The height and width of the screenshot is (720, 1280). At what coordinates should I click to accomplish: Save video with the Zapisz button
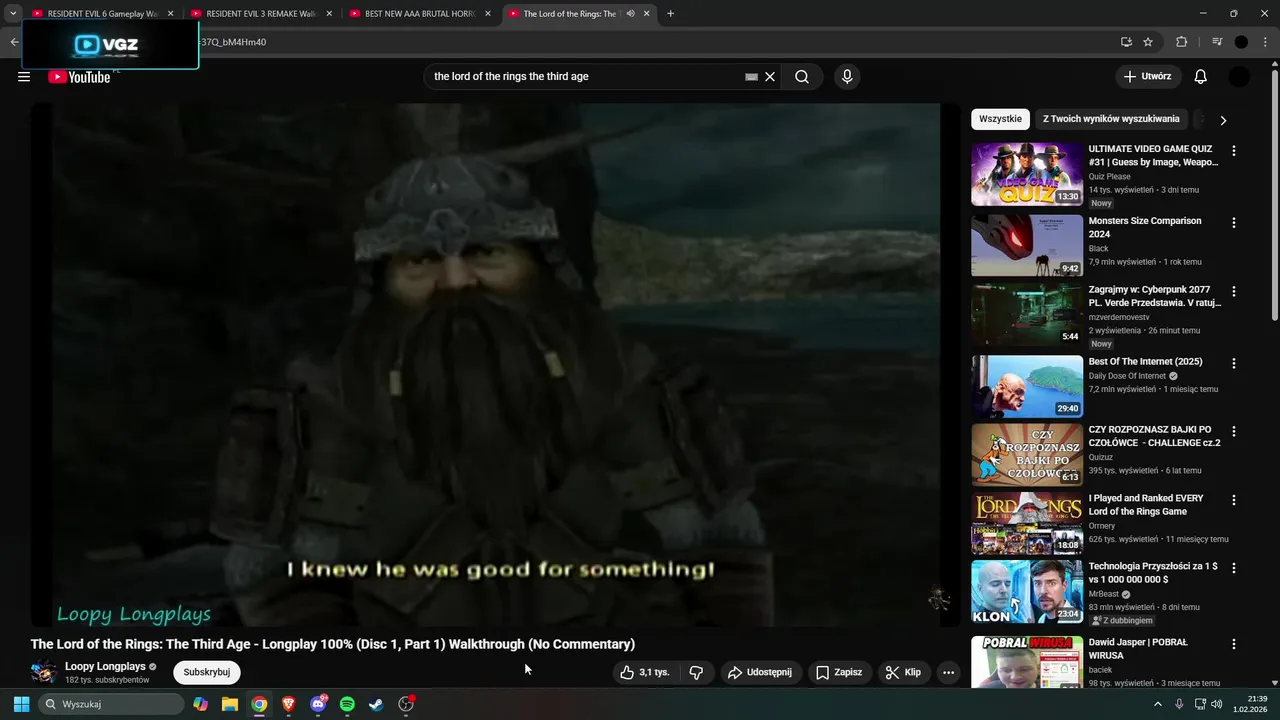click(838, 672)
